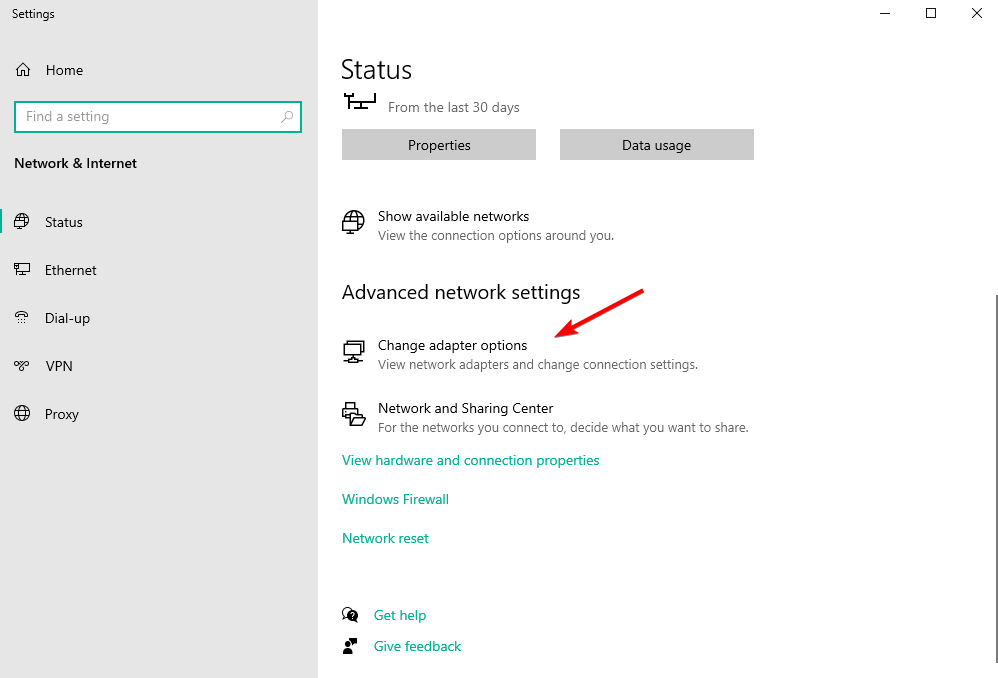Click the Get help chat icon
Image resolution: width=998 pixels, height=678 pixels.
click(350, 614)
